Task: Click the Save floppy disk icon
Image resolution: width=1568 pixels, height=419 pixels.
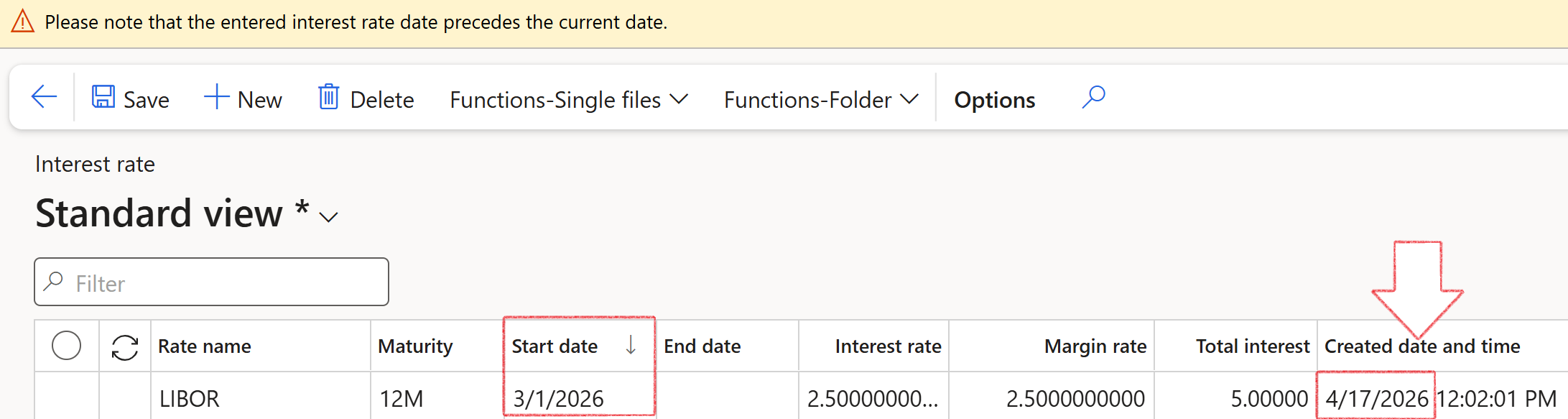Action: [103, 97]
